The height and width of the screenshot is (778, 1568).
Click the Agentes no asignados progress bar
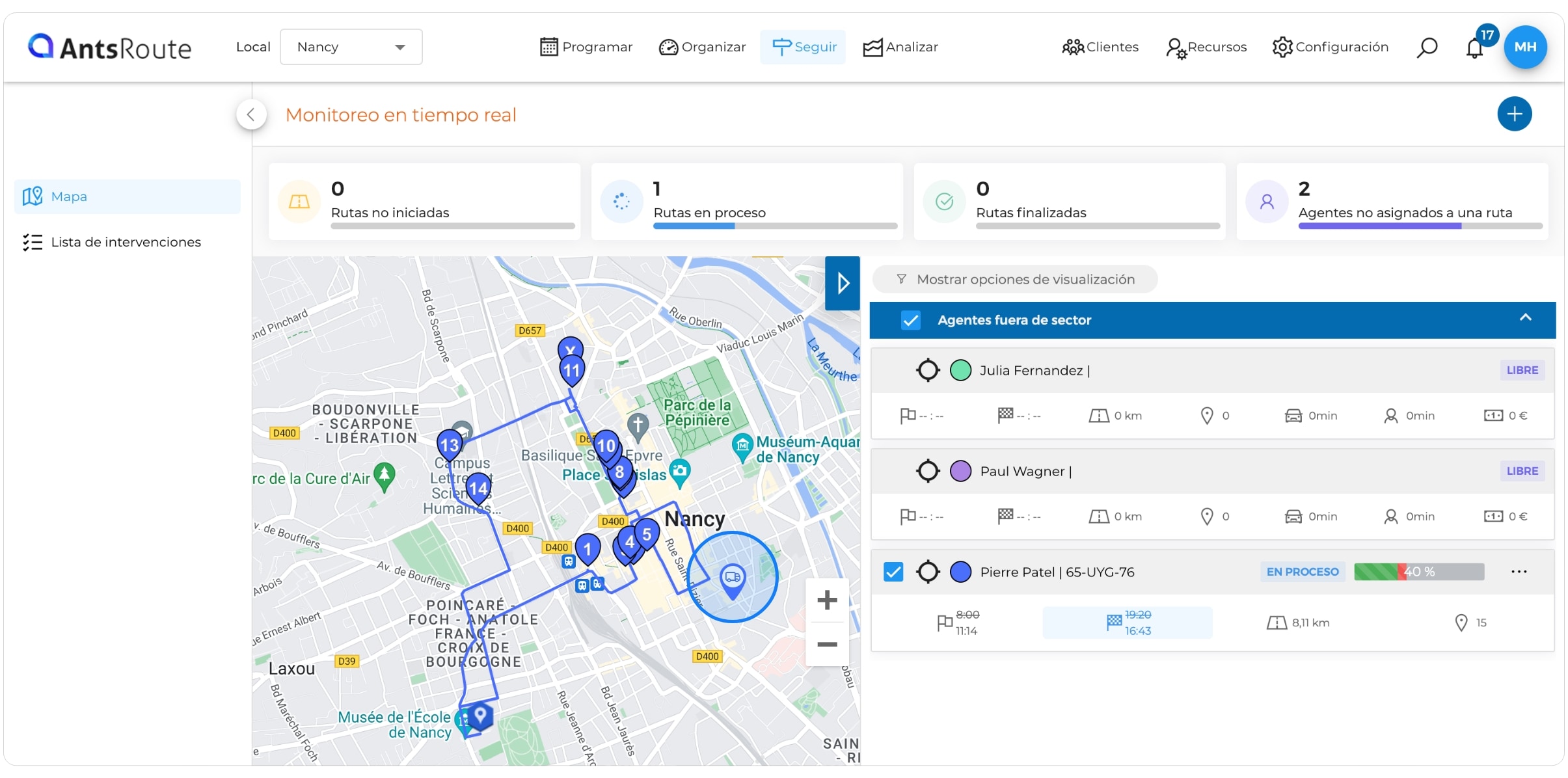click(x=1420, y=226)
